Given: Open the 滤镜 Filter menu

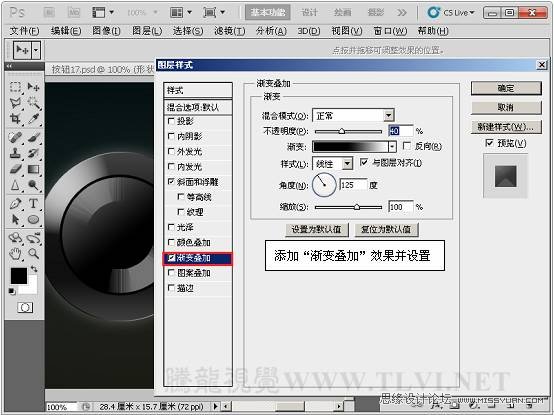Looking at the screenshot, I should coord(230,31).
